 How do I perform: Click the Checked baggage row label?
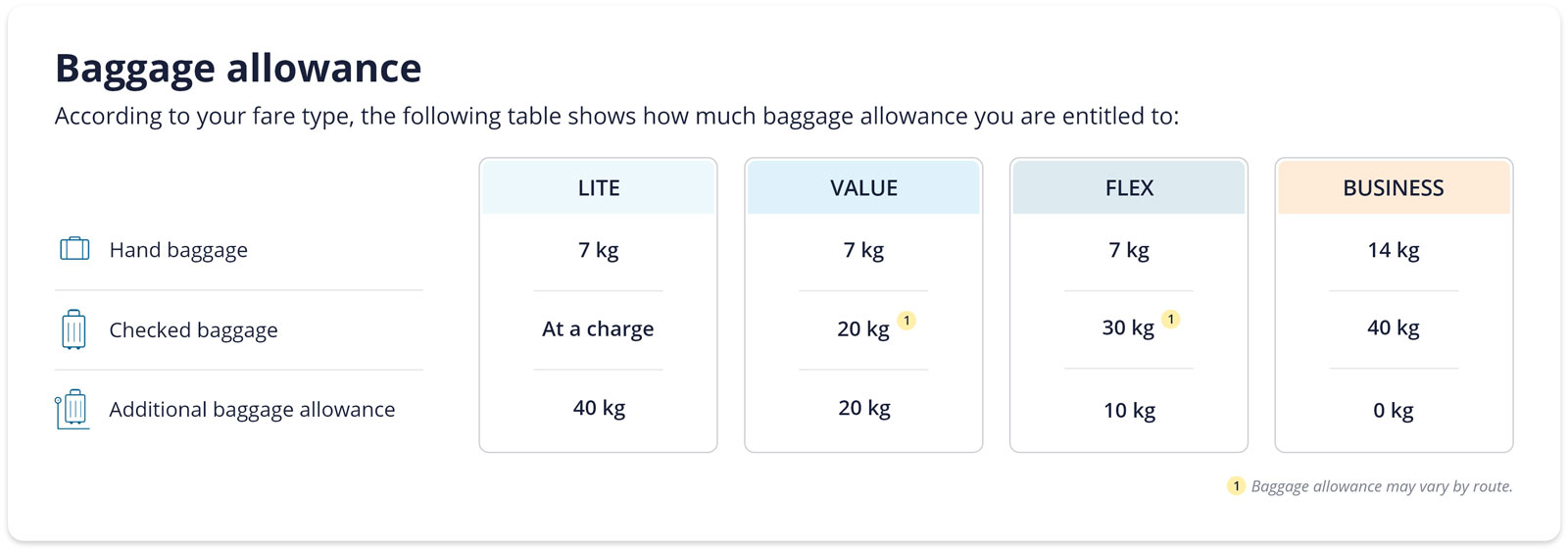tap(193, 330)
